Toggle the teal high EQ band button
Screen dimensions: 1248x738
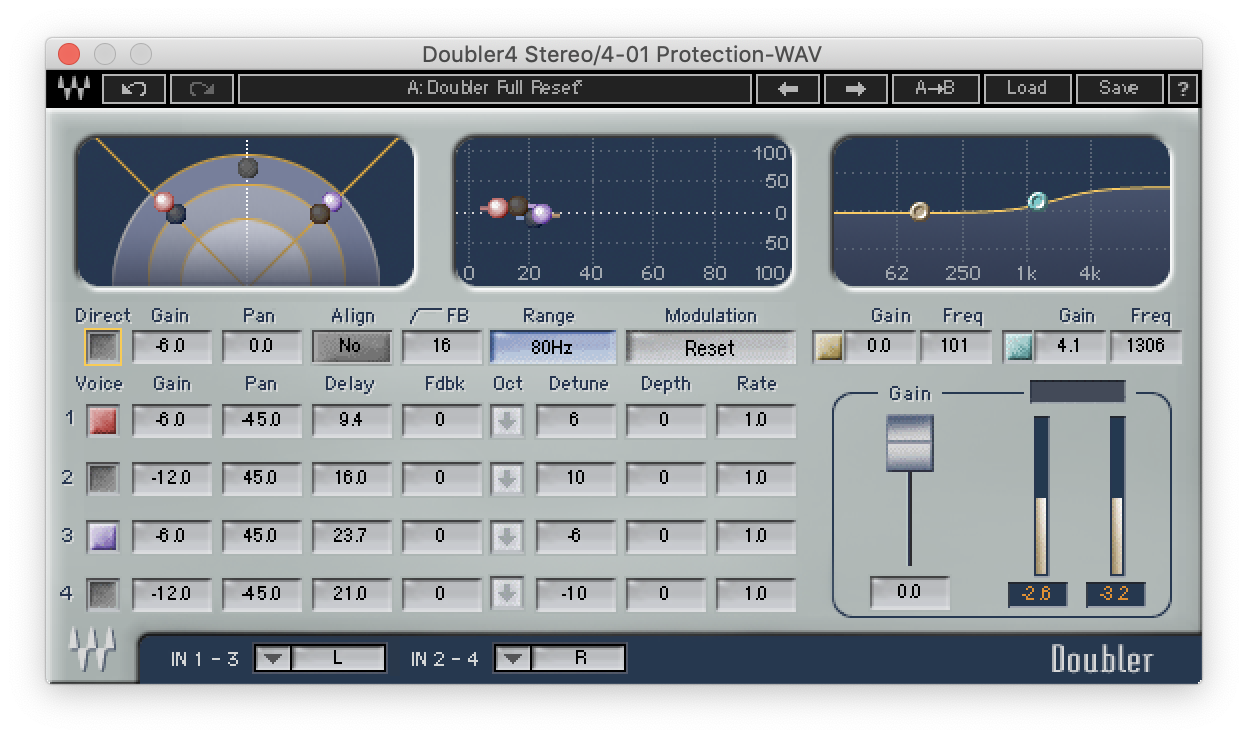click(1018, 347)
